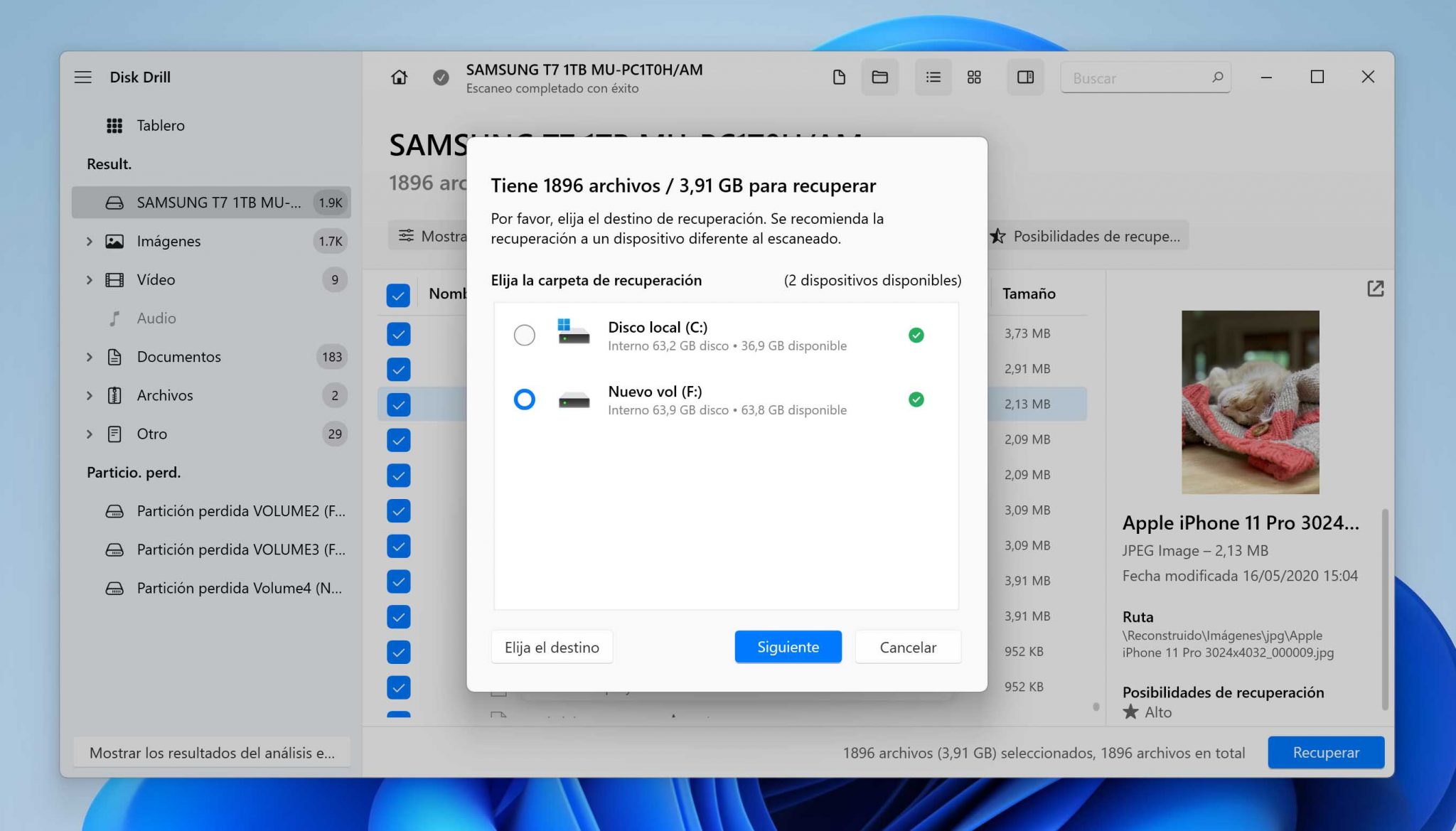Expand the Otro category

click(90, 434)
